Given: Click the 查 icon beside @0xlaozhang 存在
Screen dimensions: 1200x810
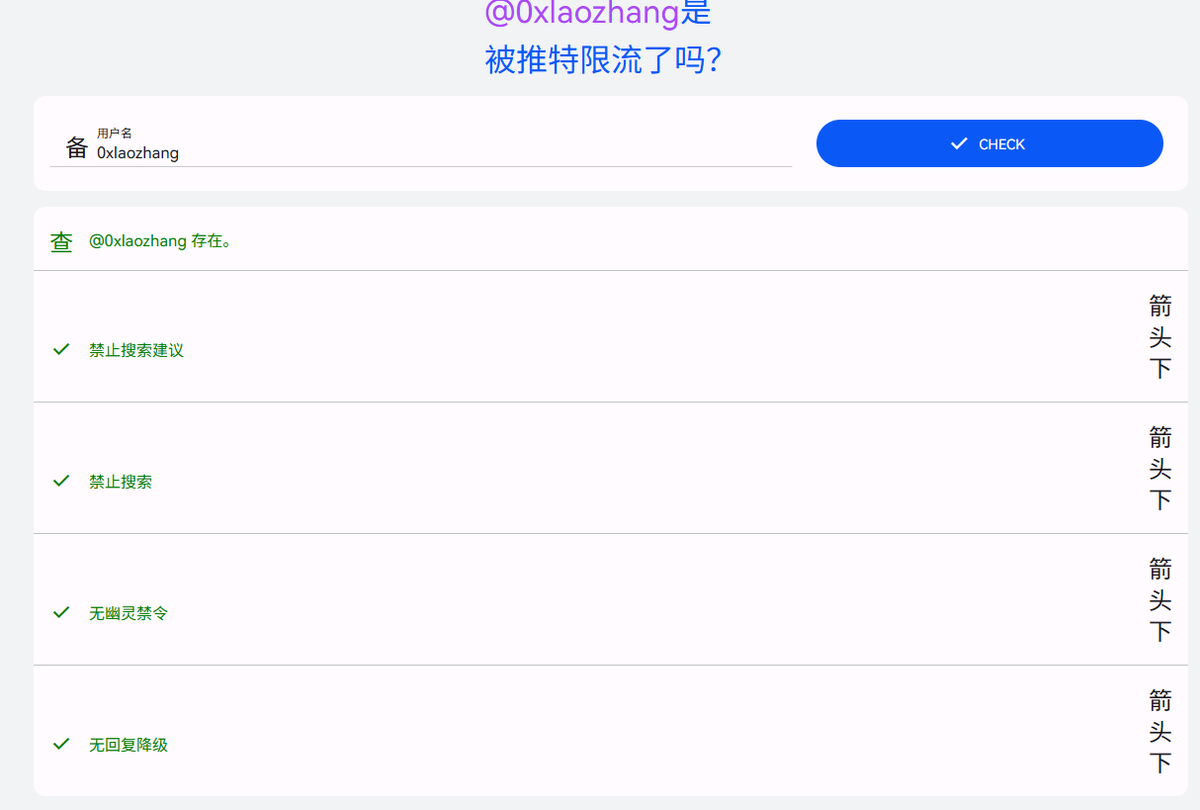Looking at the screenshot, I should [62, 241].
